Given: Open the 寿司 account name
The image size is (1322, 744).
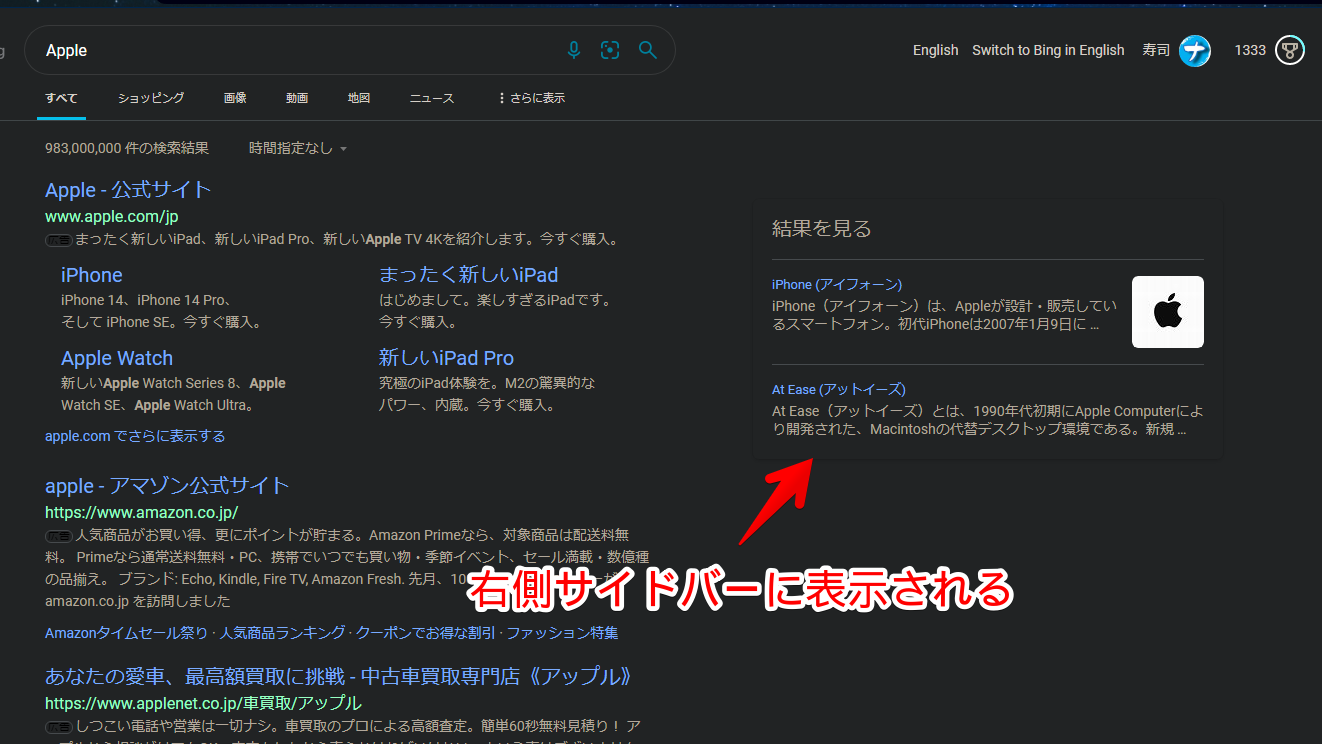Looking at the screenshot, I should [x=1156, y=50].
